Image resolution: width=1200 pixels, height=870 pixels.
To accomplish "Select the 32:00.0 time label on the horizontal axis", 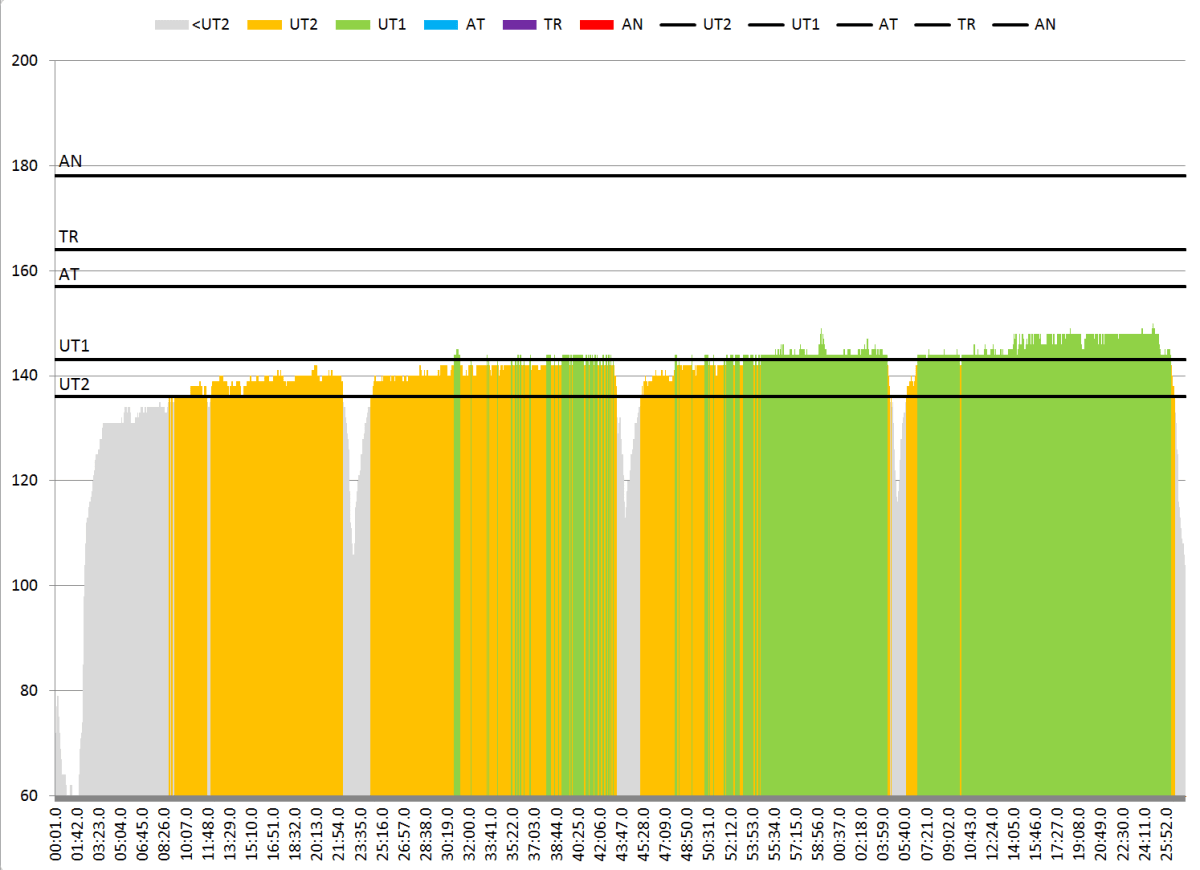I will click(468, 833).
